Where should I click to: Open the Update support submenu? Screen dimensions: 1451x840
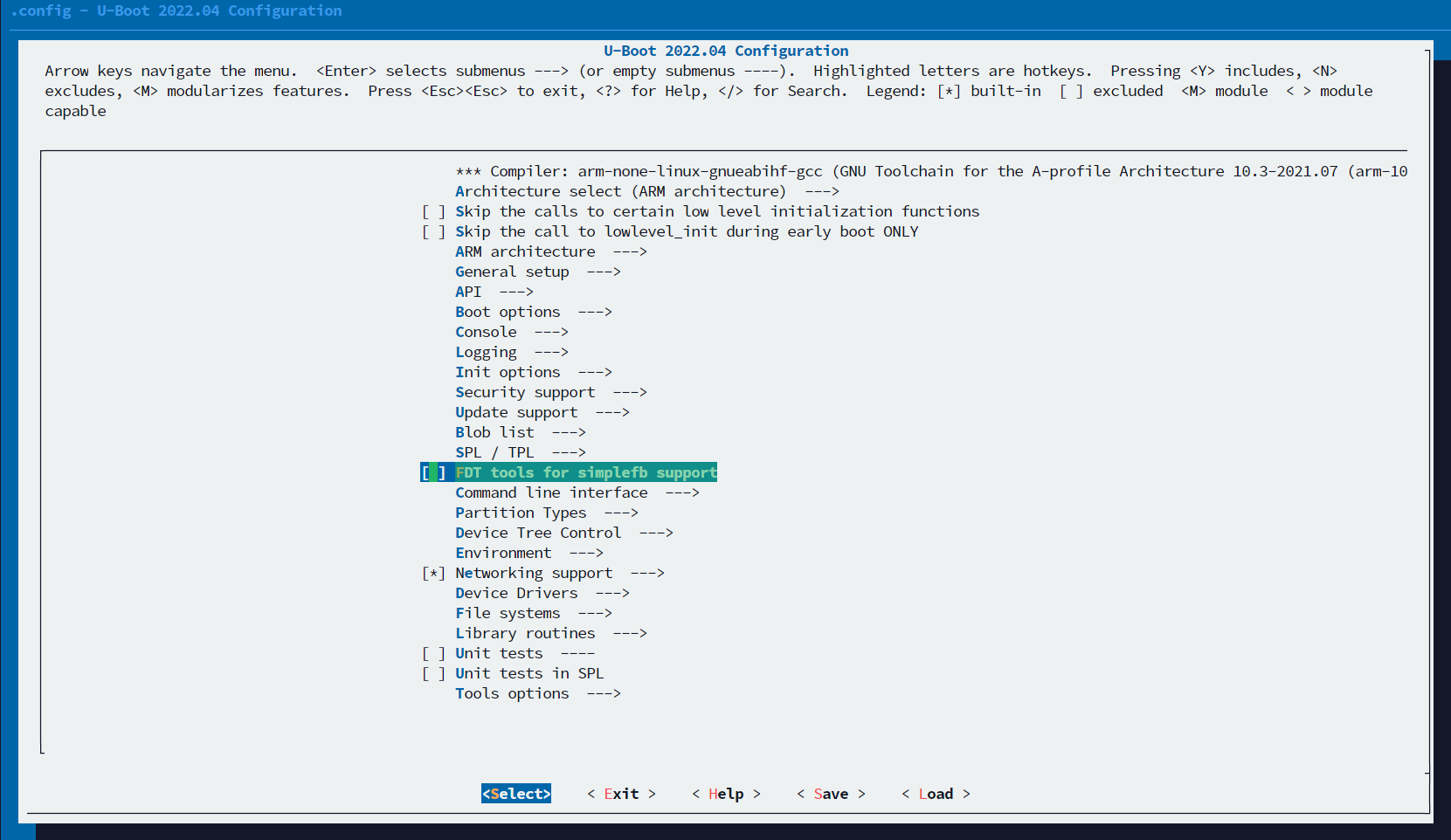[542, 412]
